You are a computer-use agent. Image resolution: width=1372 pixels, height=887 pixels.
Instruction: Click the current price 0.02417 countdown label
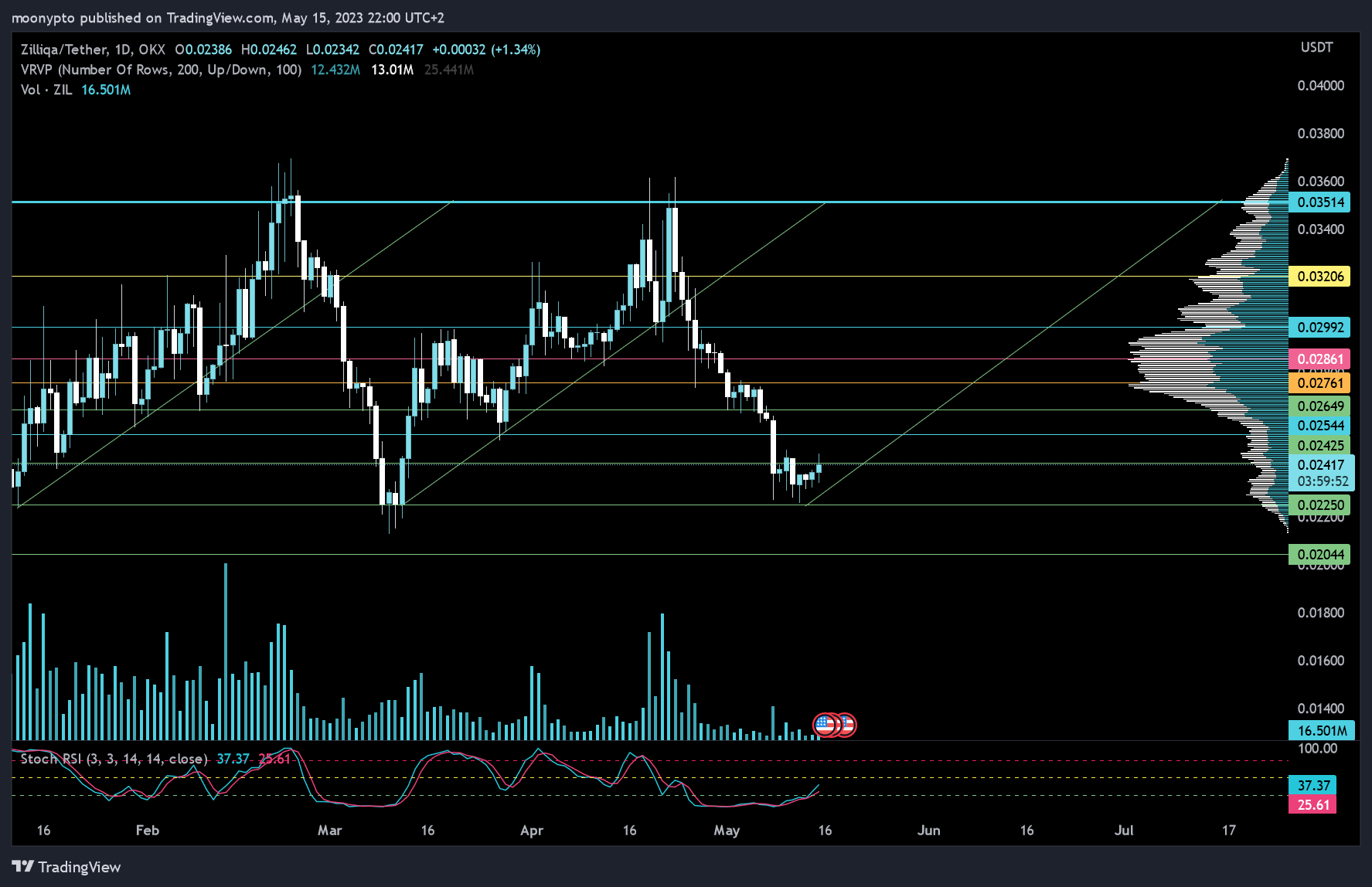pos(1322,473)
